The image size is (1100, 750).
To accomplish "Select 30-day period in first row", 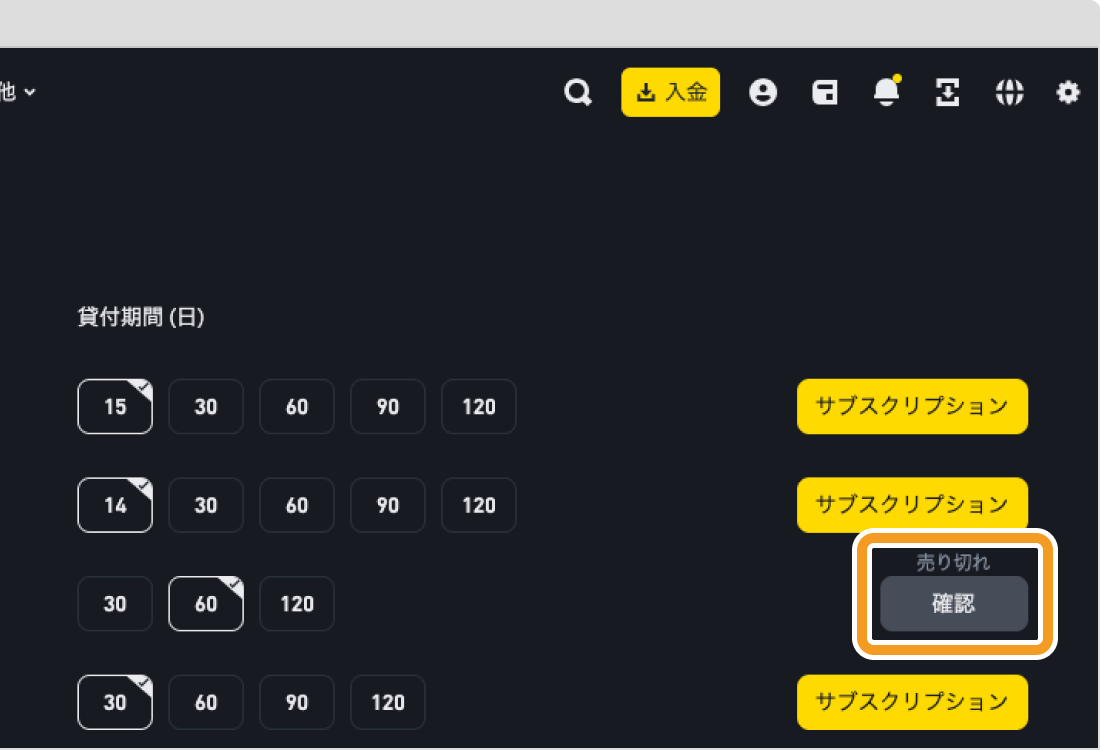I will pyautogui.click(x=206, y=407).
